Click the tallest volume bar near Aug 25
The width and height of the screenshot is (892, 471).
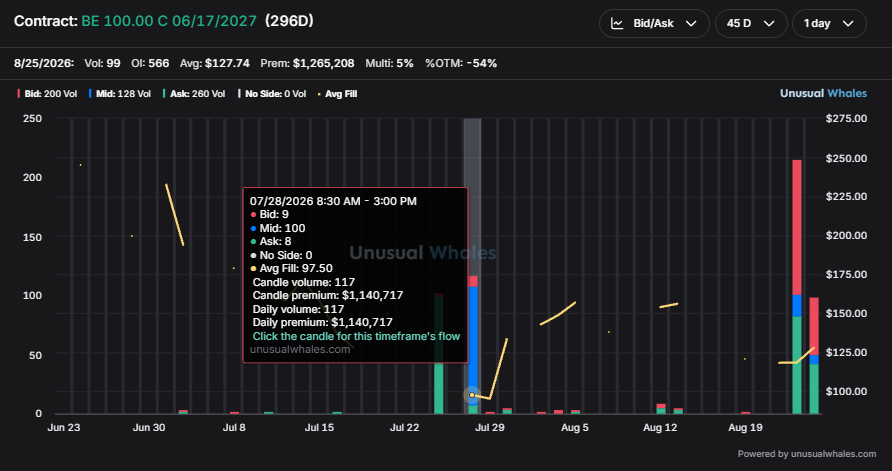(x=796, y=287)
